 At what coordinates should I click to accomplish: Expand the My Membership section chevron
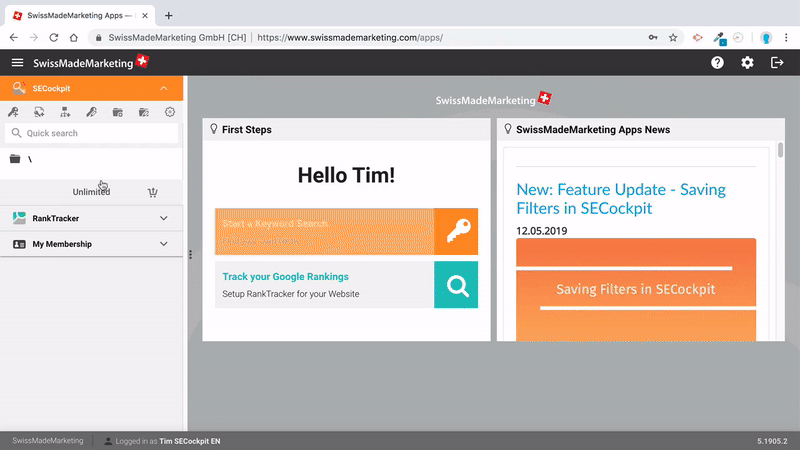[164, 244]
